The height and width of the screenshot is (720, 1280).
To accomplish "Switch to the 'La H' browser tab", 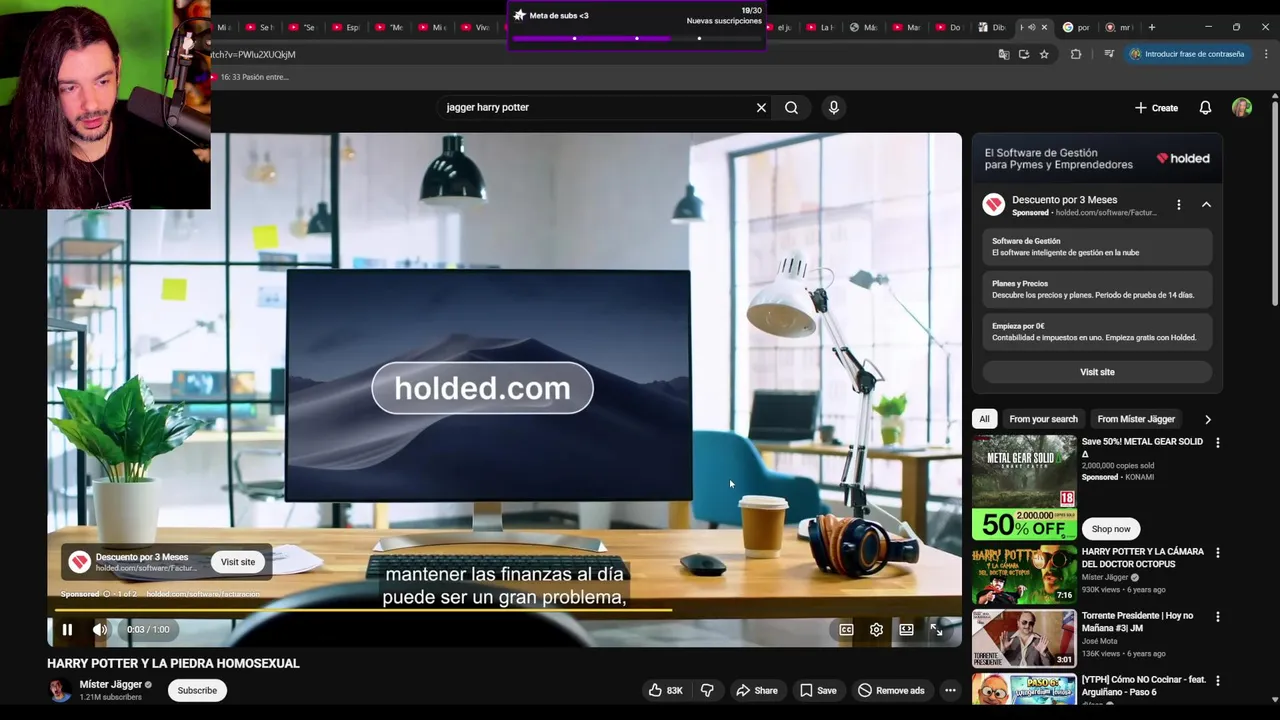I will coord(820,27).
